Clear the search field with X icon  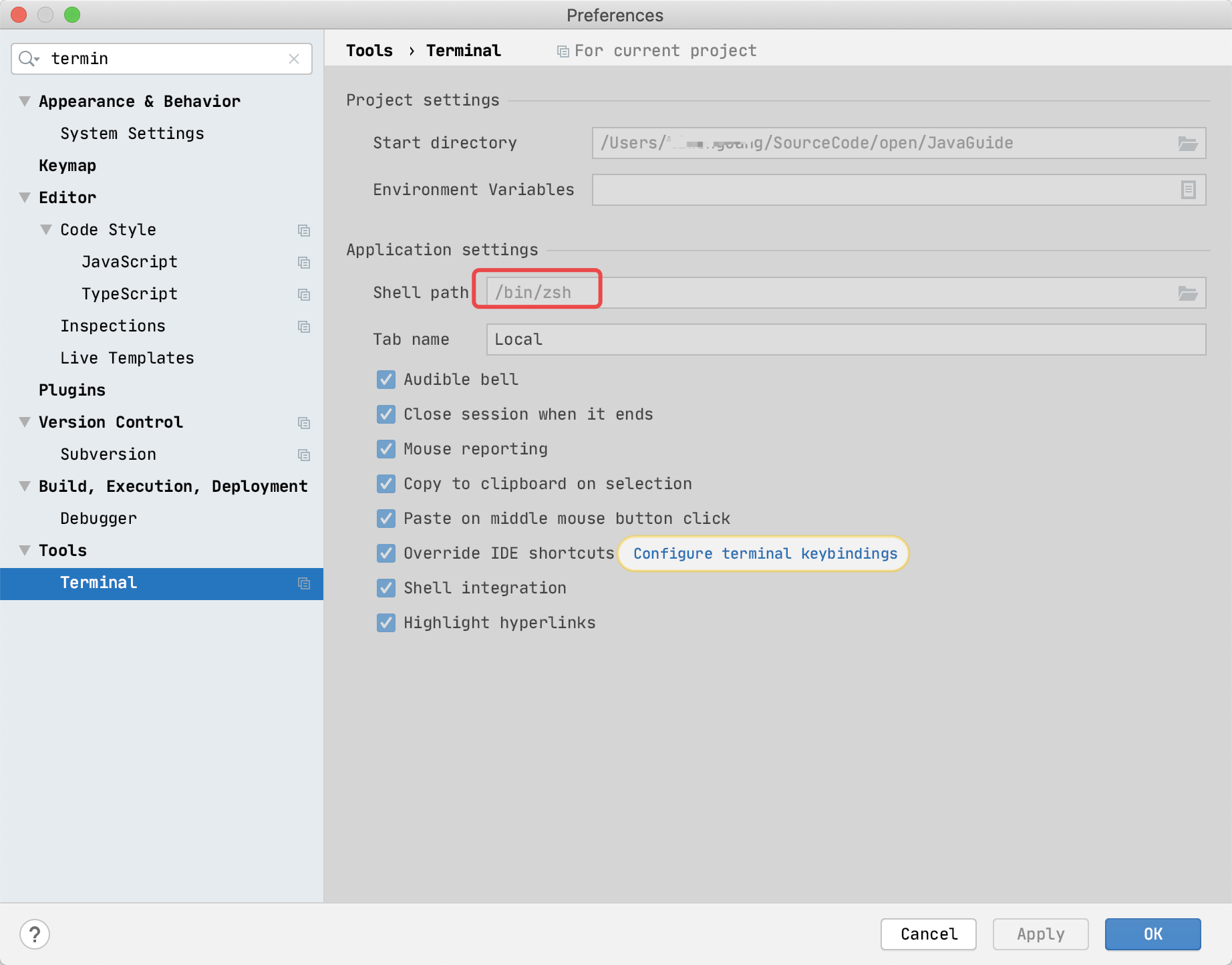point(294,59)
